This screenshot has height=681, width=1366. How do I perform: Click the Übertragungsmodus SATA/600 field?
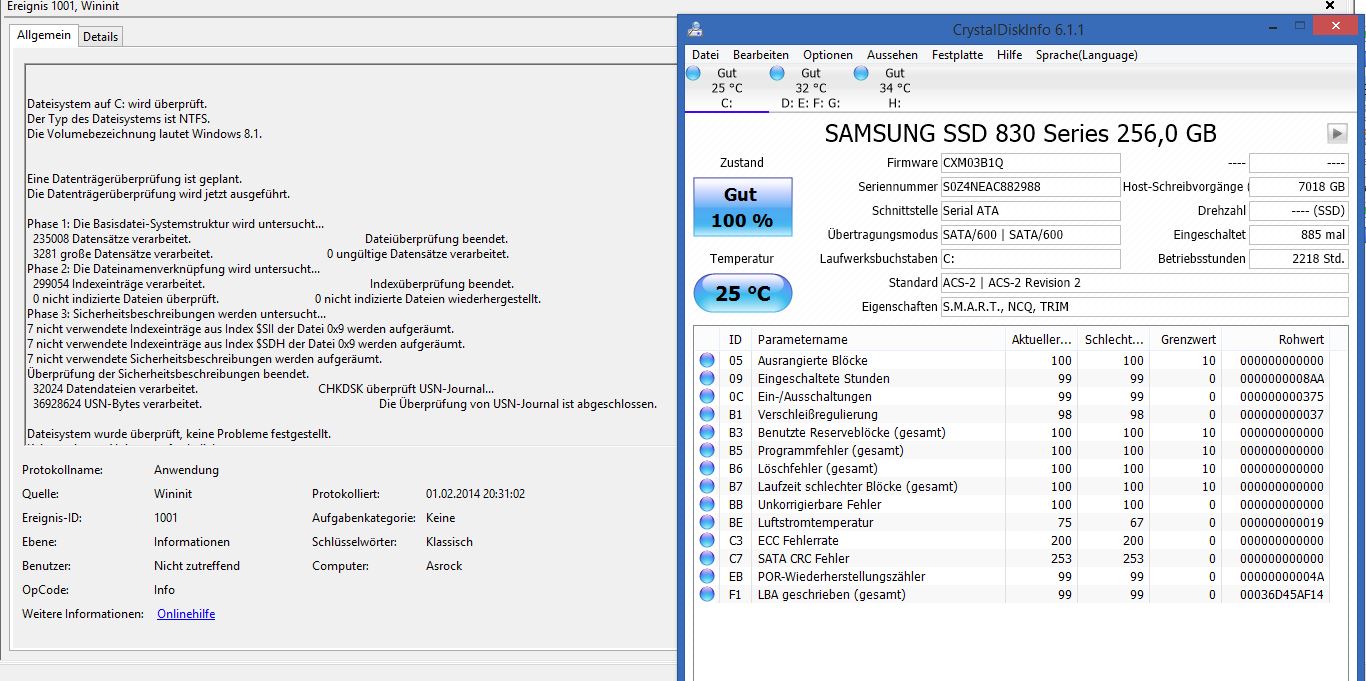pos(1030,235)
